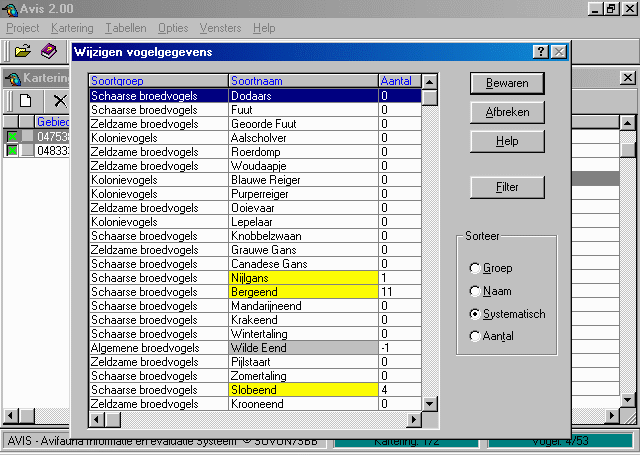Click the Aantal column header
The image size is (640, 455).
coord(400,81)
